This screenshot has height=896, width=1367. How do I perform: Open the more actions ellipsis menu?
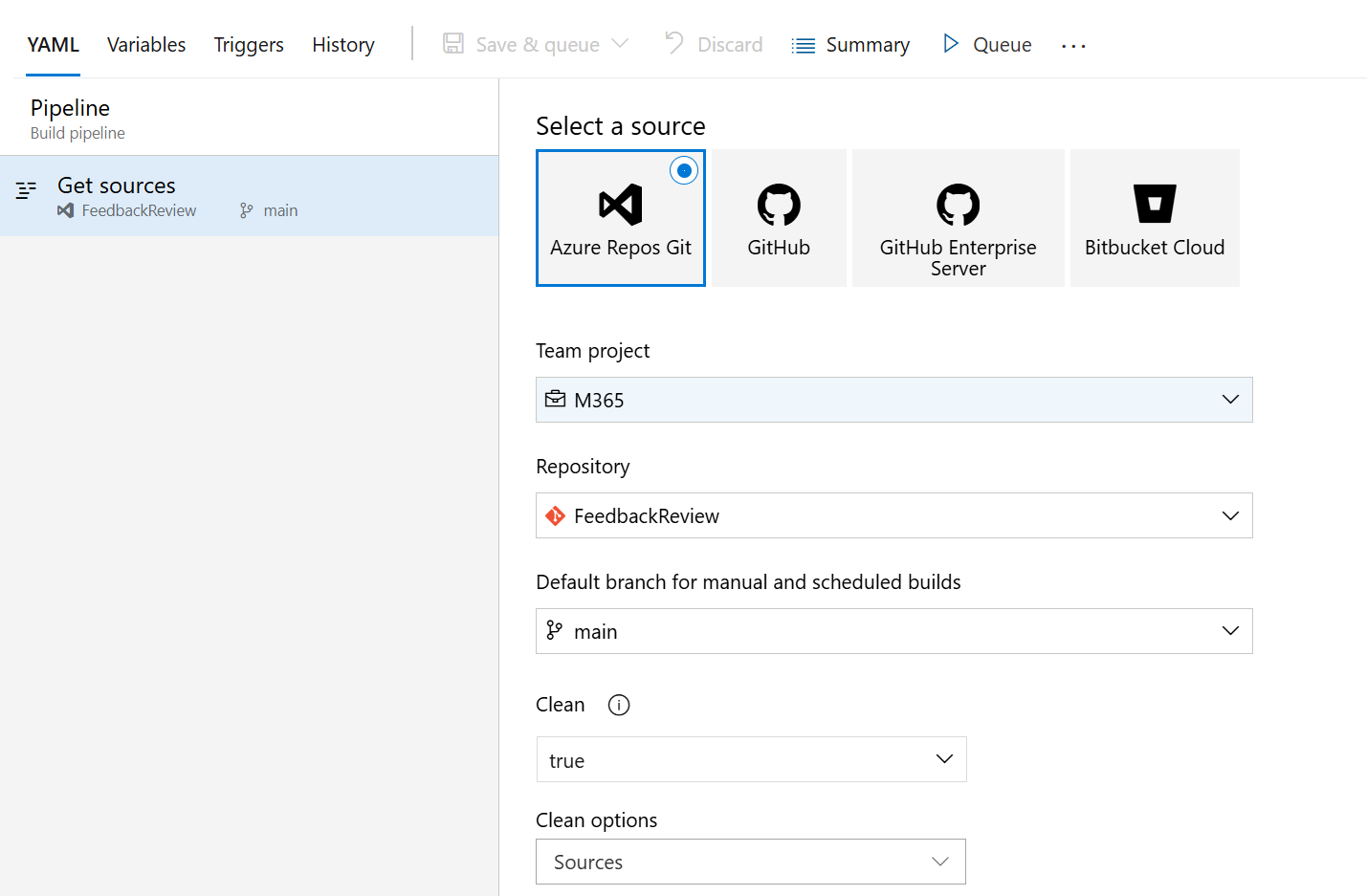[x=1073, y=46]
